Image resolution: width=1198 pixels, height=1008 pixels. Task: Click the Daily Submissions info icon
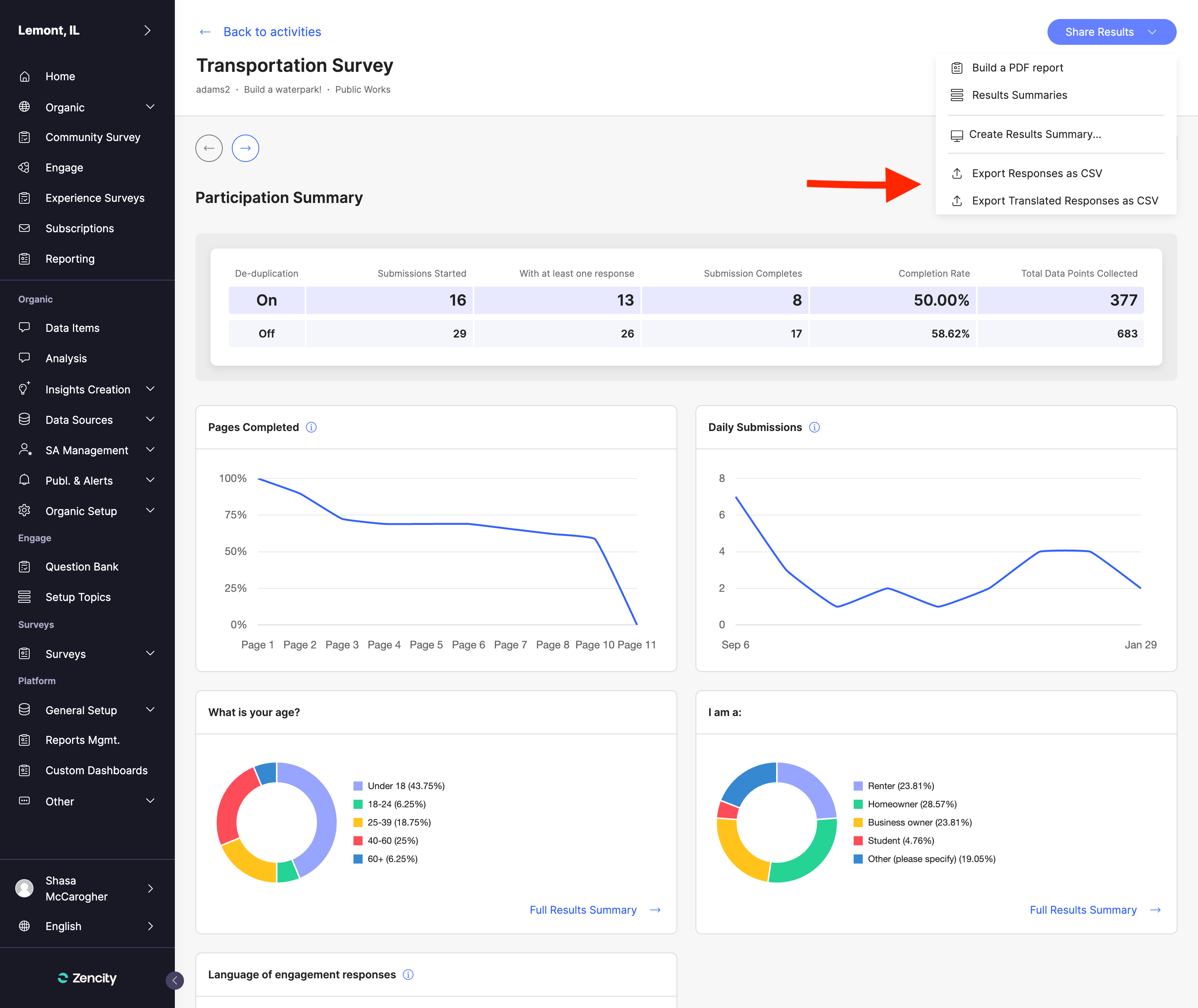coord(814,428)
